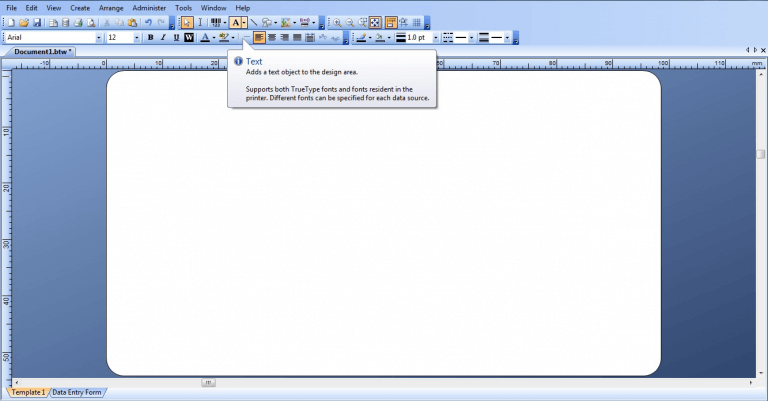Screen dimensions: 768x401
Task: Toggle Bold text formatting
Action: pos(150,38)
